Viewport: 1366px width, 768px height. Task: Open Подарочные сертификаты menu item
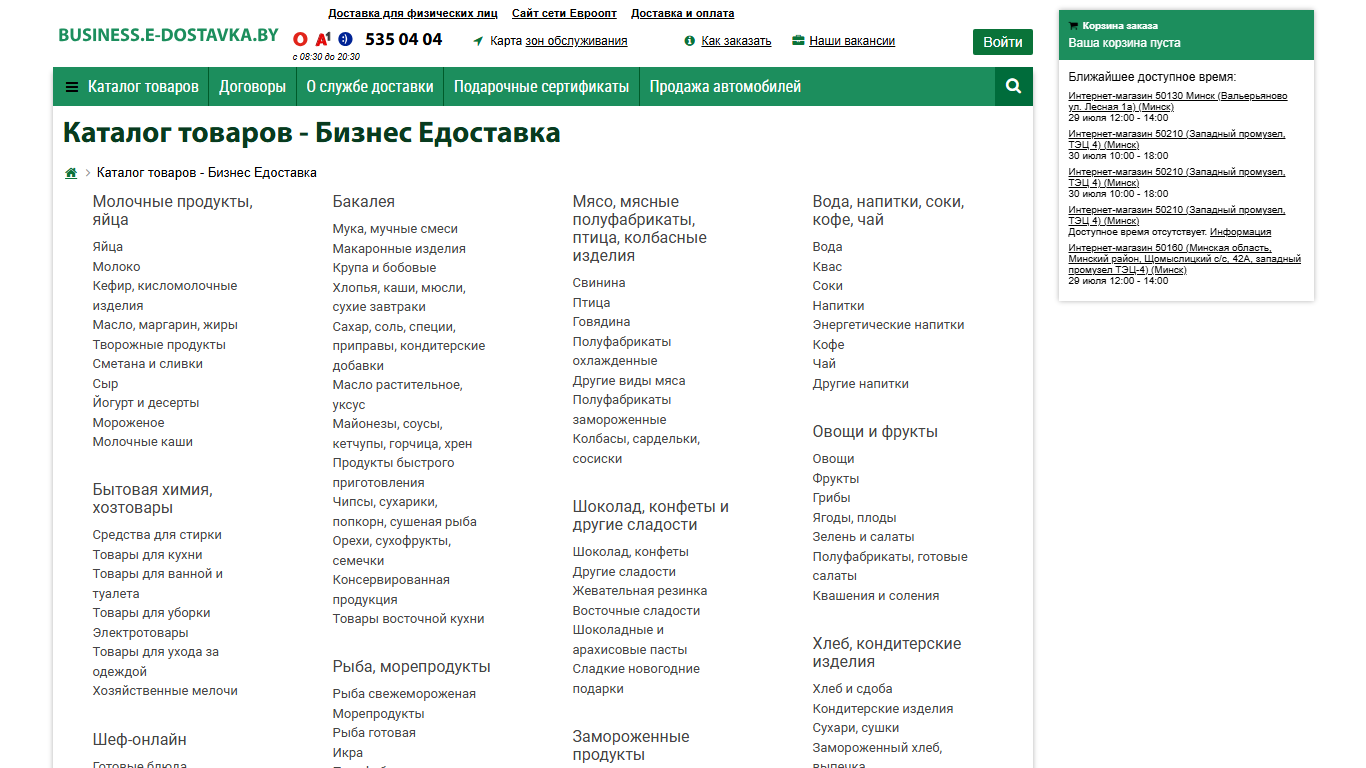click(x=541, y=87)
